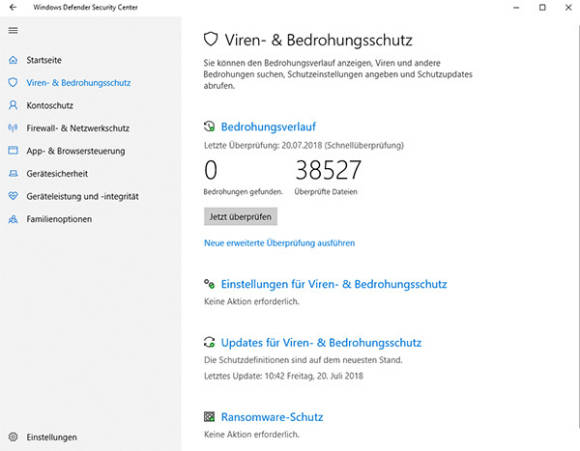Open the Ransomware-Schutz link
Viewport: 580px width, 451px height.
pos(272,417)
